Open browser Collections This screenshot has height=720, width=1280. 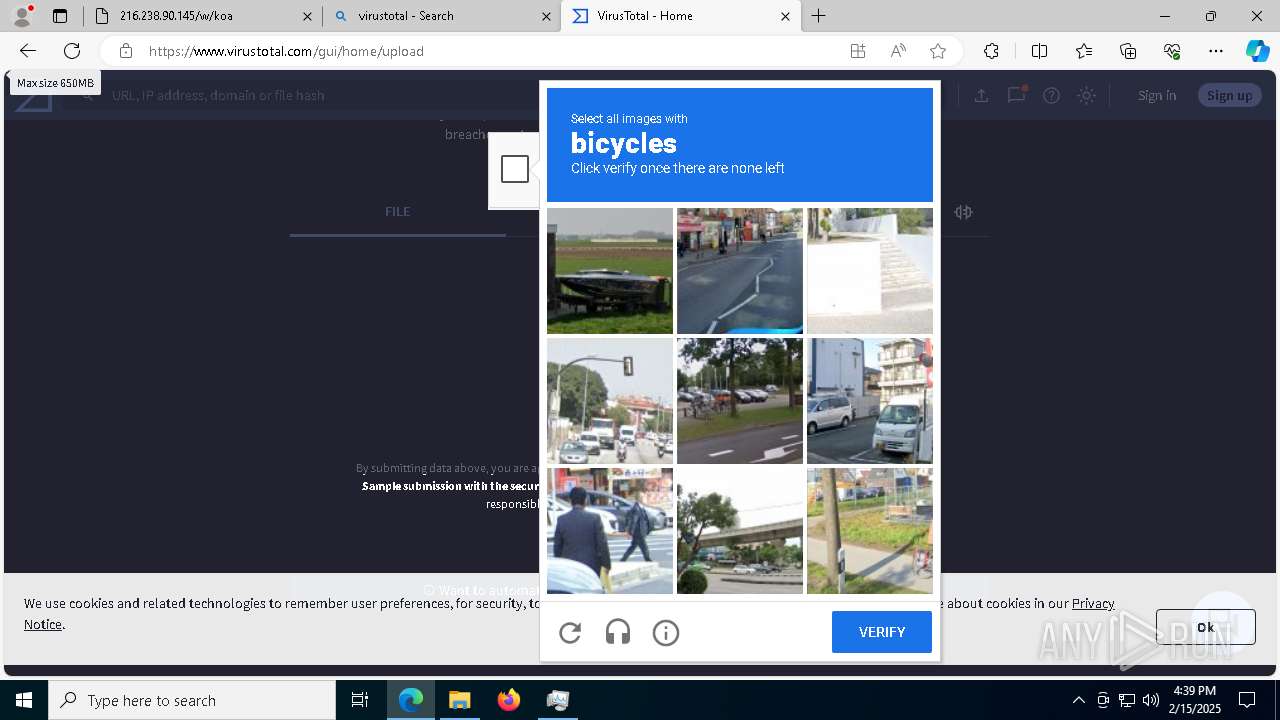(x=1128, y=51)
